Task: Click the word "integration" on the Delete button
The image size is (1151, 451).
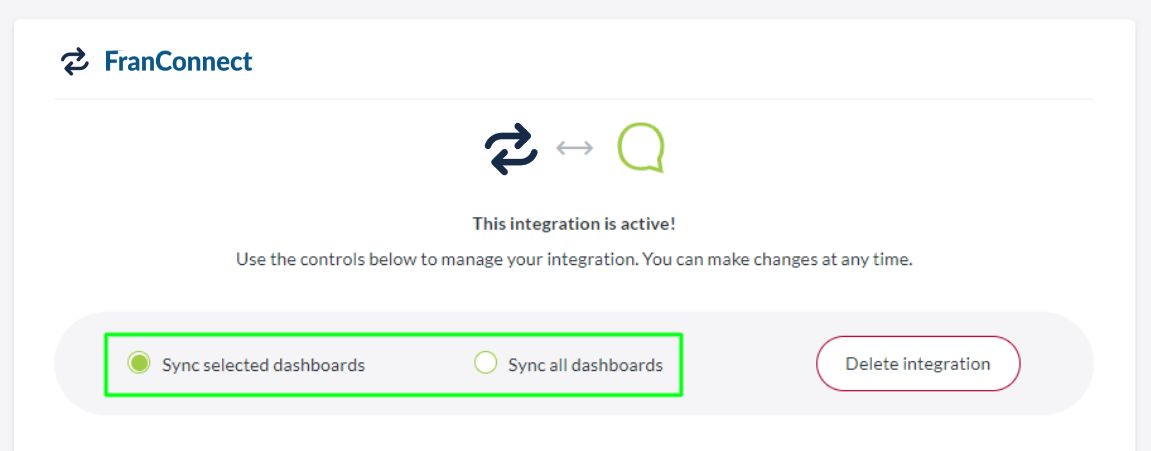Action: 946,364
